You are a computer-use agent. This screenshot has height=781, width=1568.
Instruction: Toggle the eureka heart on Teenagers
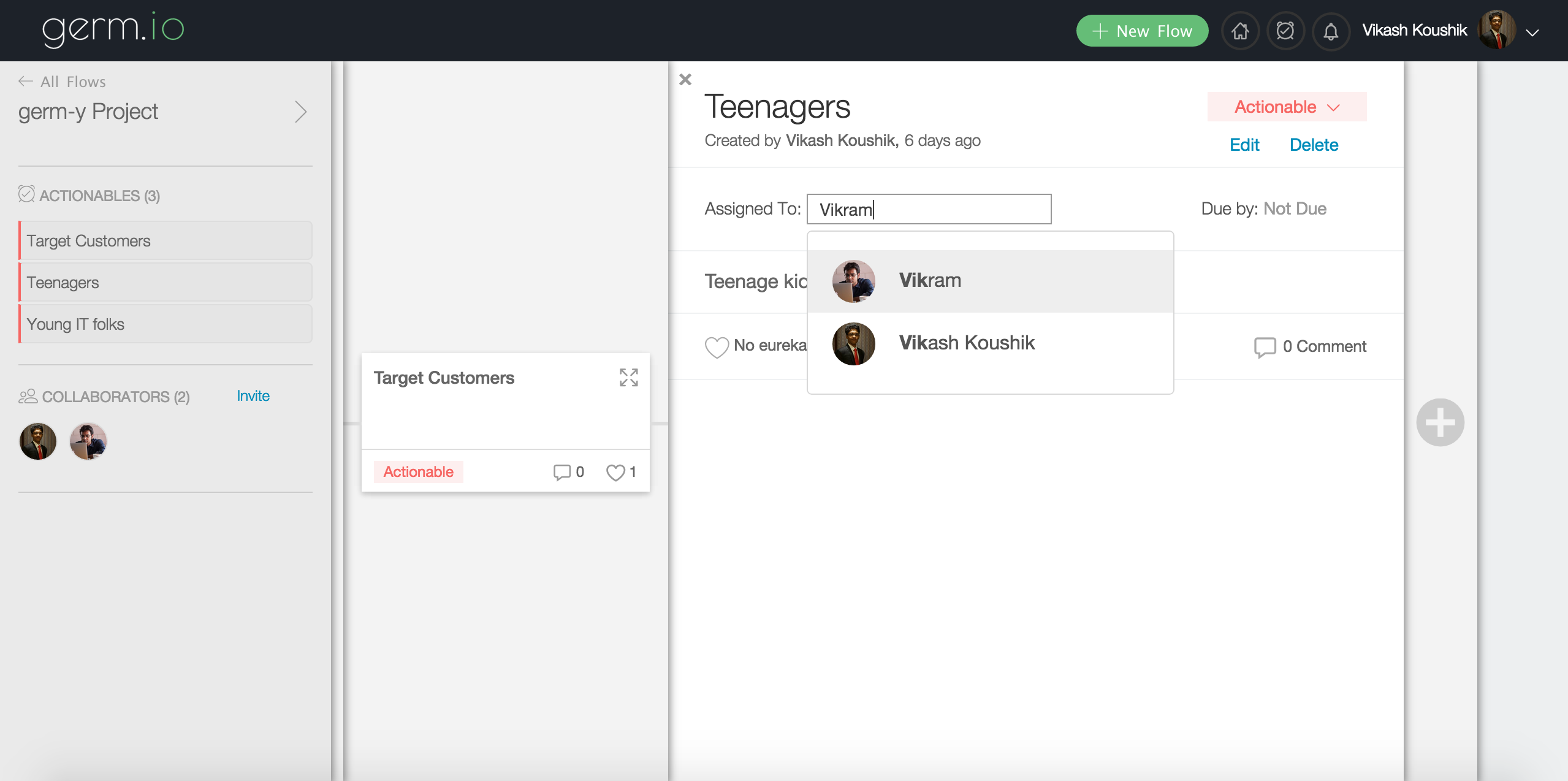717,347
